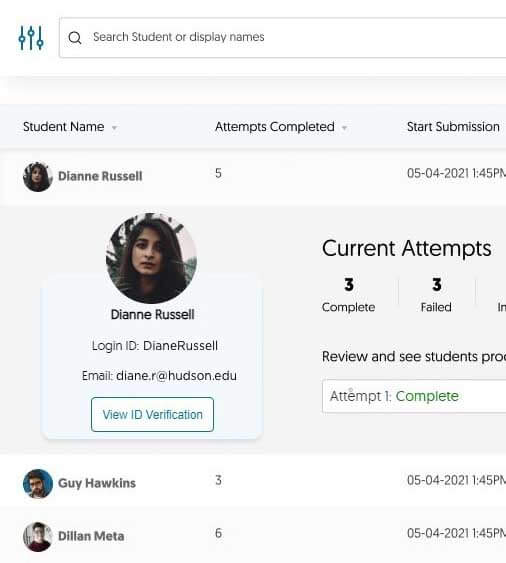Click Dianne Russell's large profile photo
The height and width of the screenshot is (563, 506).
151,258
